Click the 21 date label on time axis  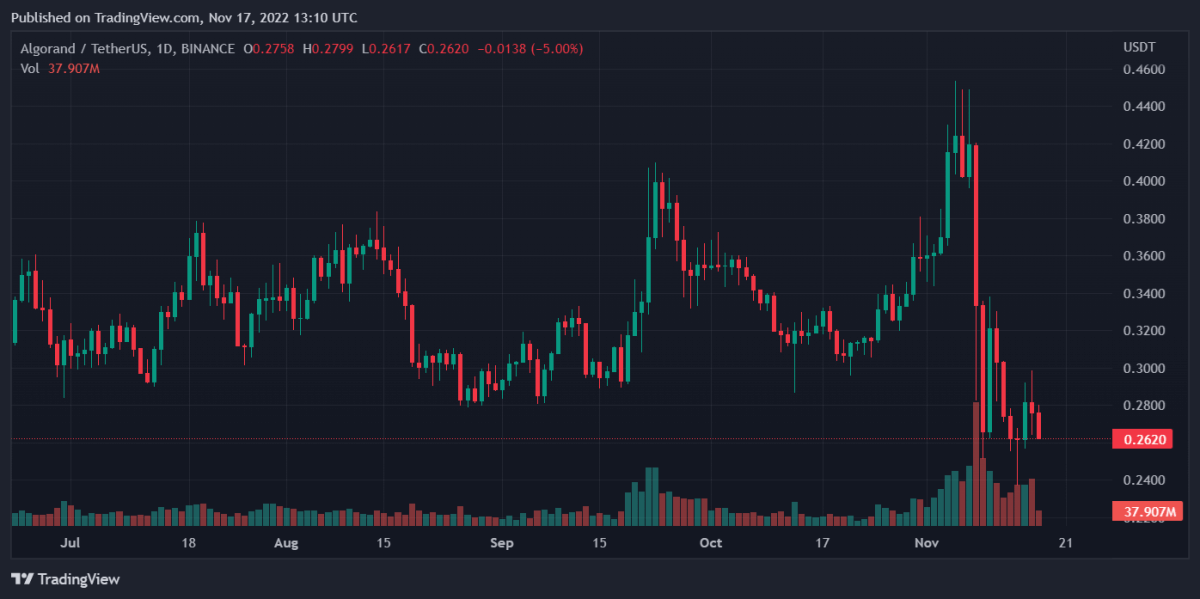click(1065, 543)
